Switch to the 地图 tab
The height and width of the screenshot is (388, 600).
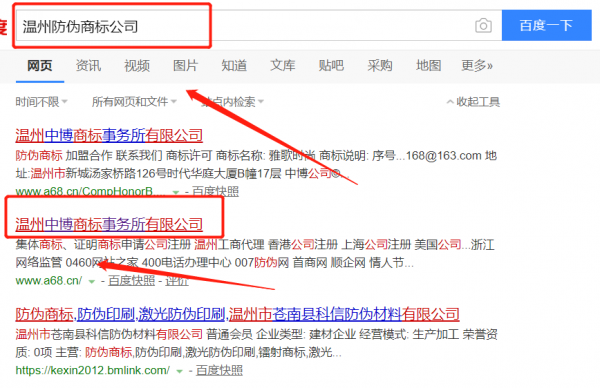pyautogui.click(x=429, y=65)
